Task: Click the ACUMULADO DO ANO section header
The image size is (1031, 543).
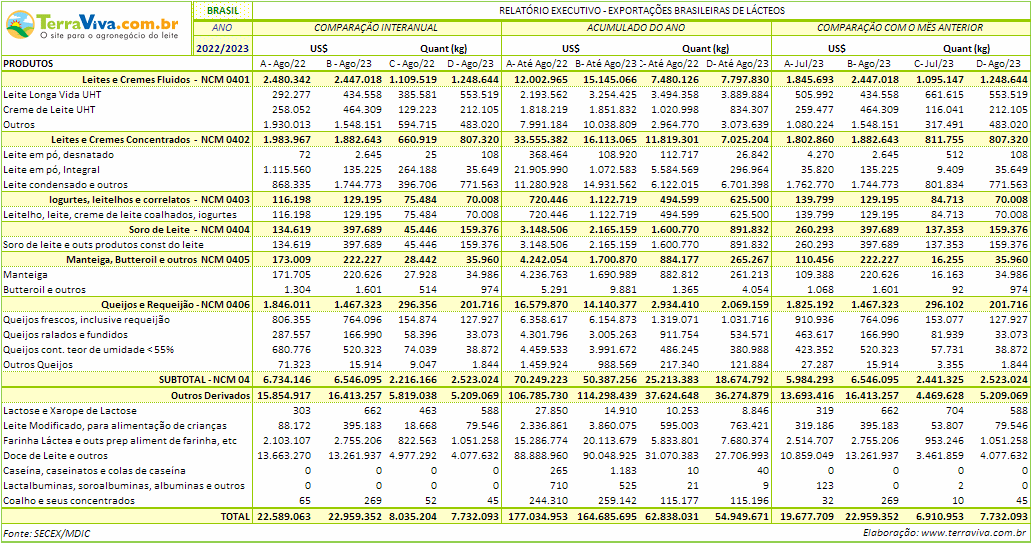Action: tap(635, 28)
